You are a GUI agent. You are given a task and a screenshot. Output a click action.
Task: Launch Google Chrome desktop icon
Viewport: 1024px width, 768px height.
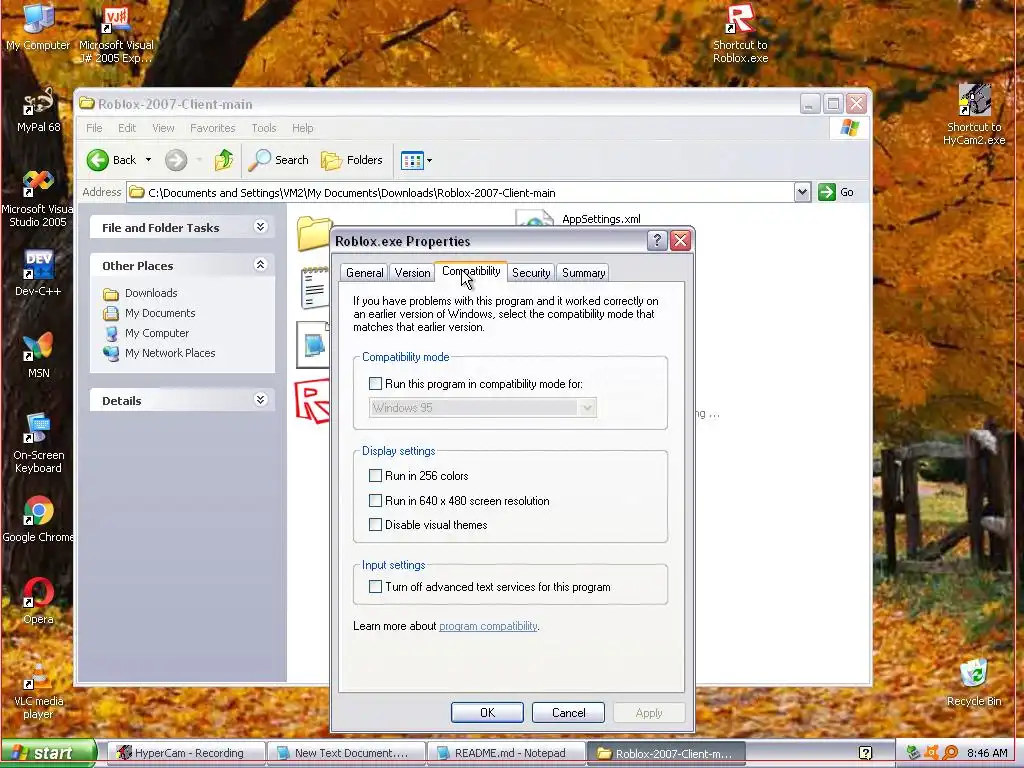tap(38, 520)
